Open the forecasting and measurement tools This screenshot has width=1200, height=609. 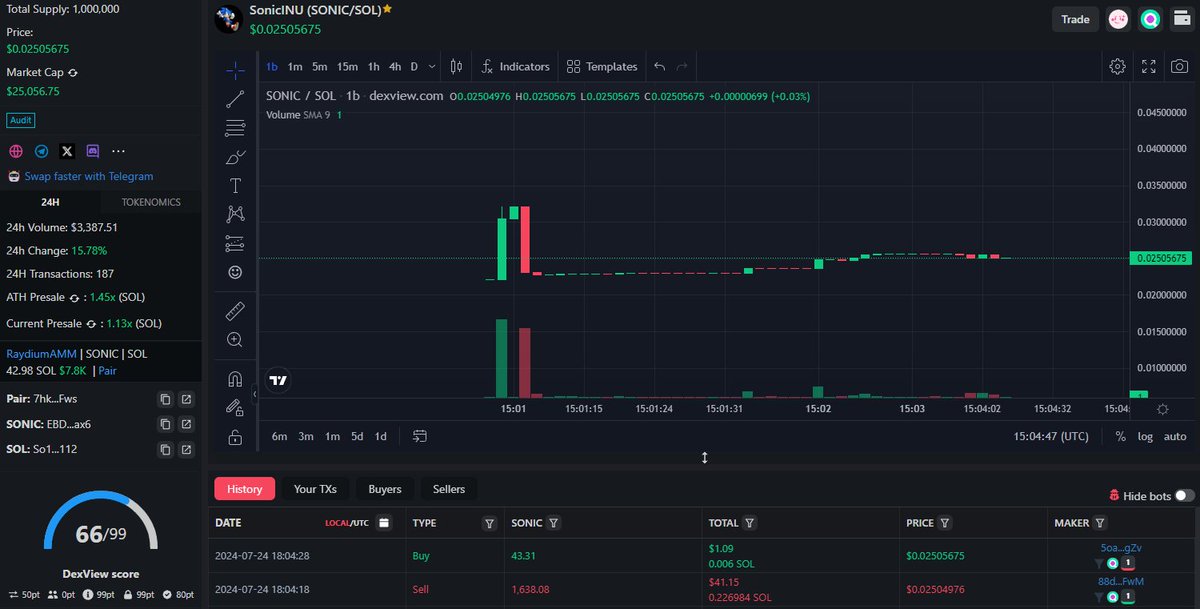click(235, 242)
